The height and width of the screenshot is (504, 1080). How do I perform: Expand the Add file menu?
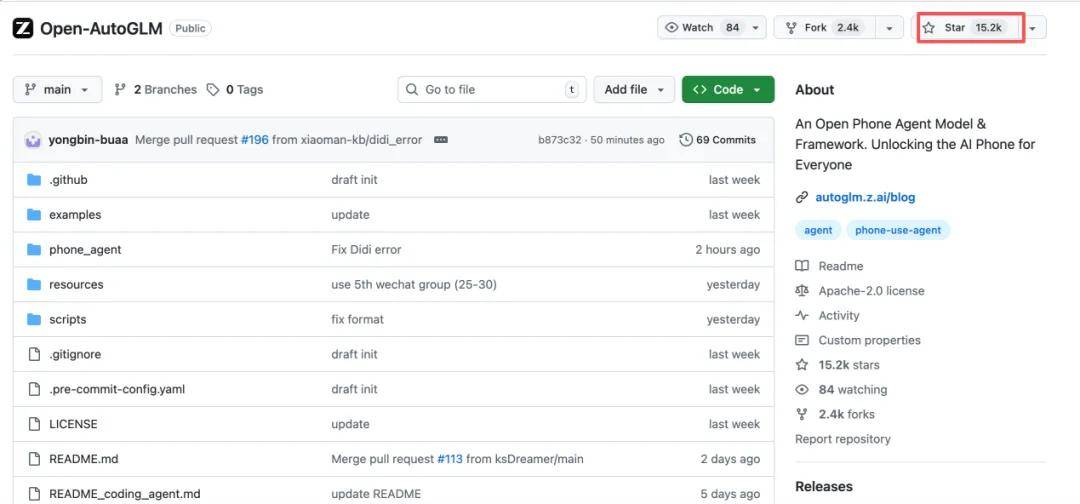point(634,89)
